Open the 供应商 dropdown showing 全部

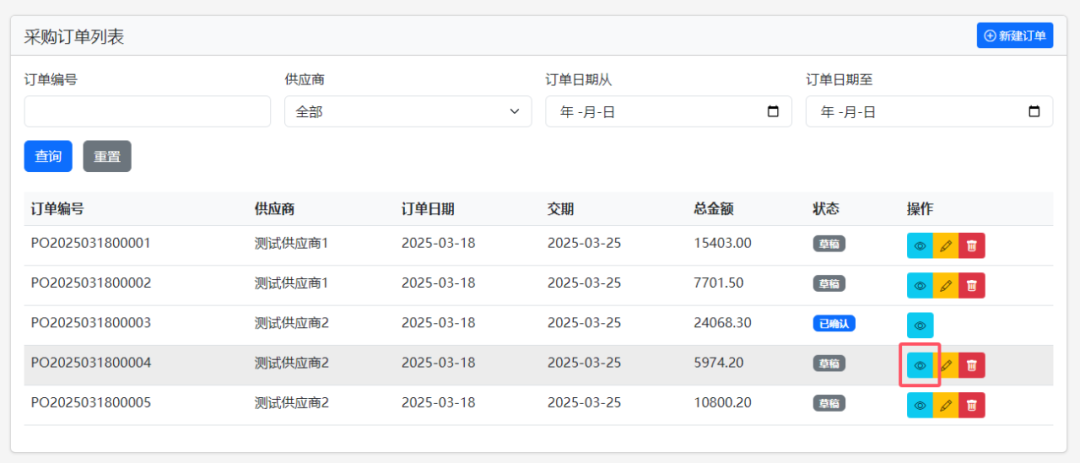(x=408, y=112)
